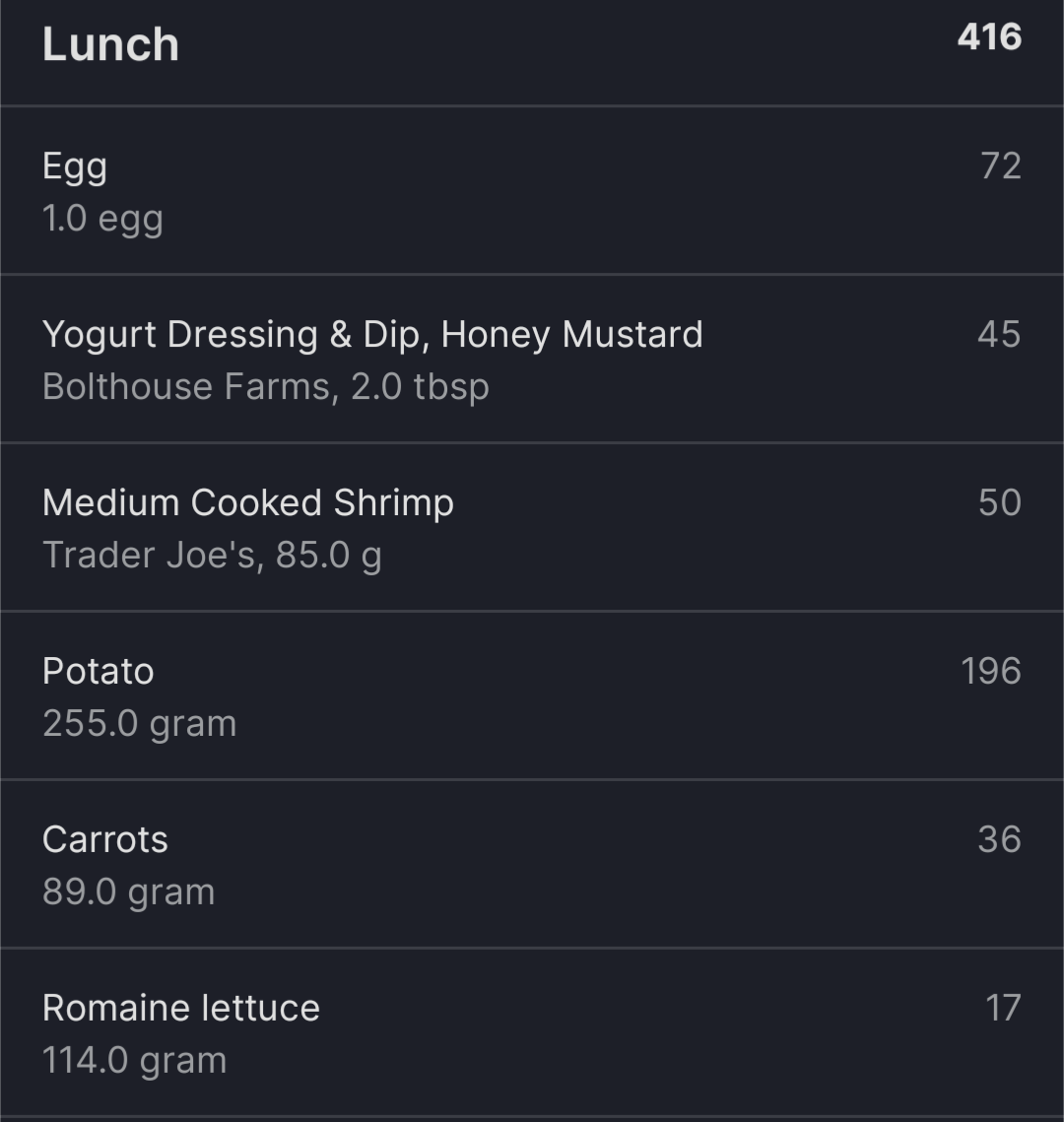Tap the Egg 72 calorie value
Viewport: 1064px width, 1122px height.
coord(1000,166)
